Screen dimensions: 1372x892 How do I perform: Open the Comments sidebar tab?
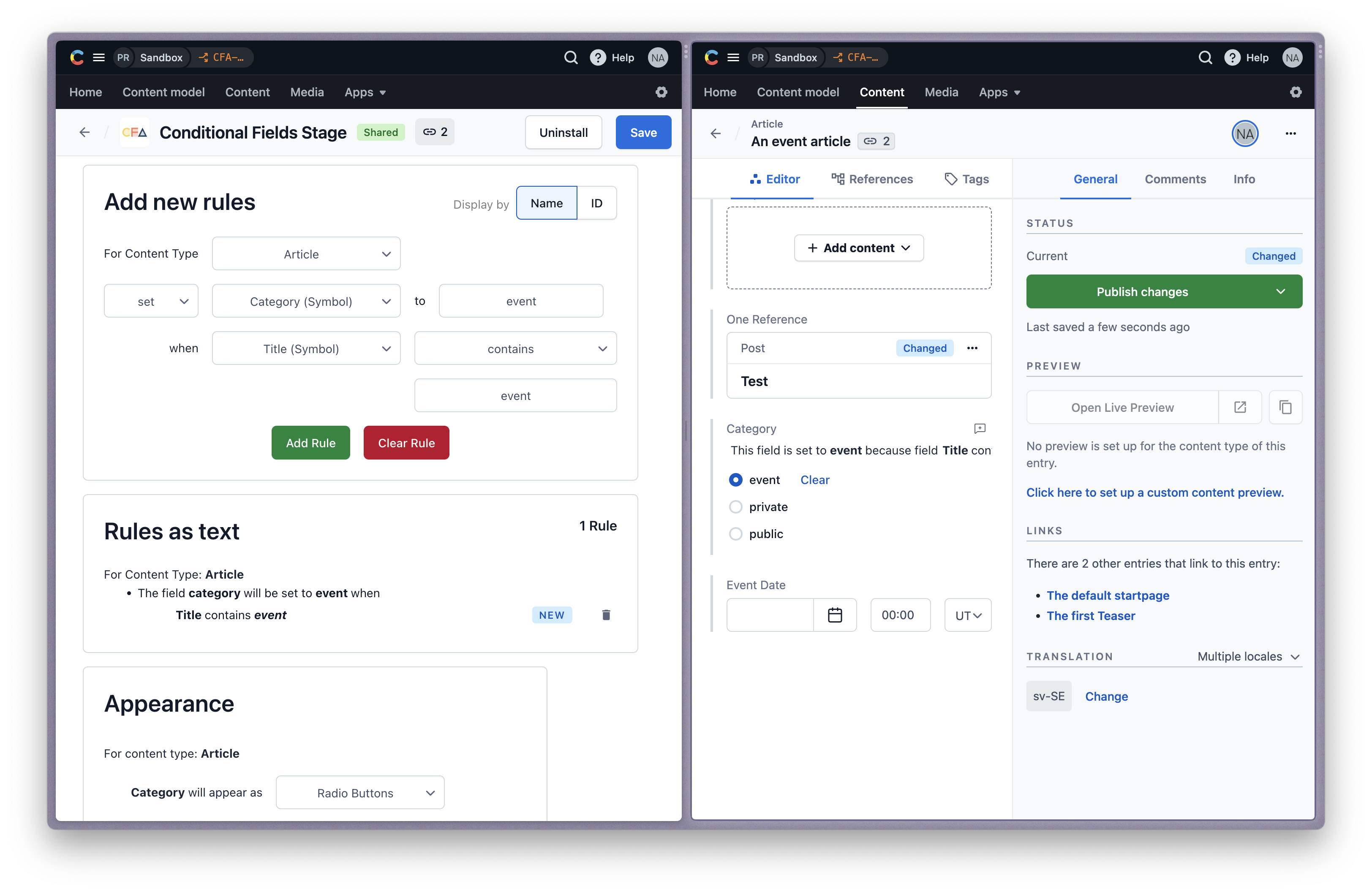point(1175,179)
